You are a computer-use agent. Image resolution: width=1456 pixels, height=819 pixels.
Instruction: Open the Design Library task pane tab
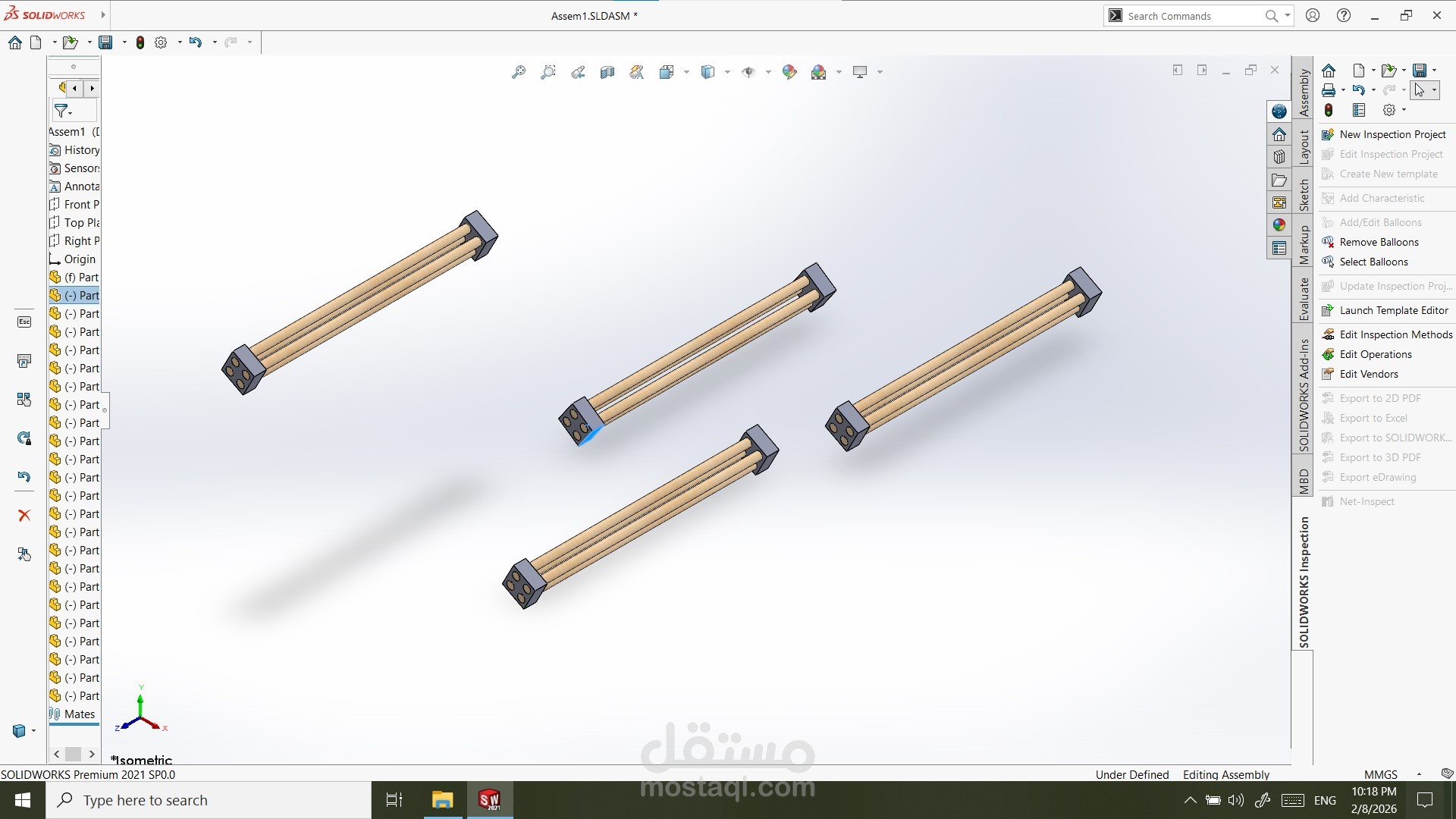[x=1279, y=157]
